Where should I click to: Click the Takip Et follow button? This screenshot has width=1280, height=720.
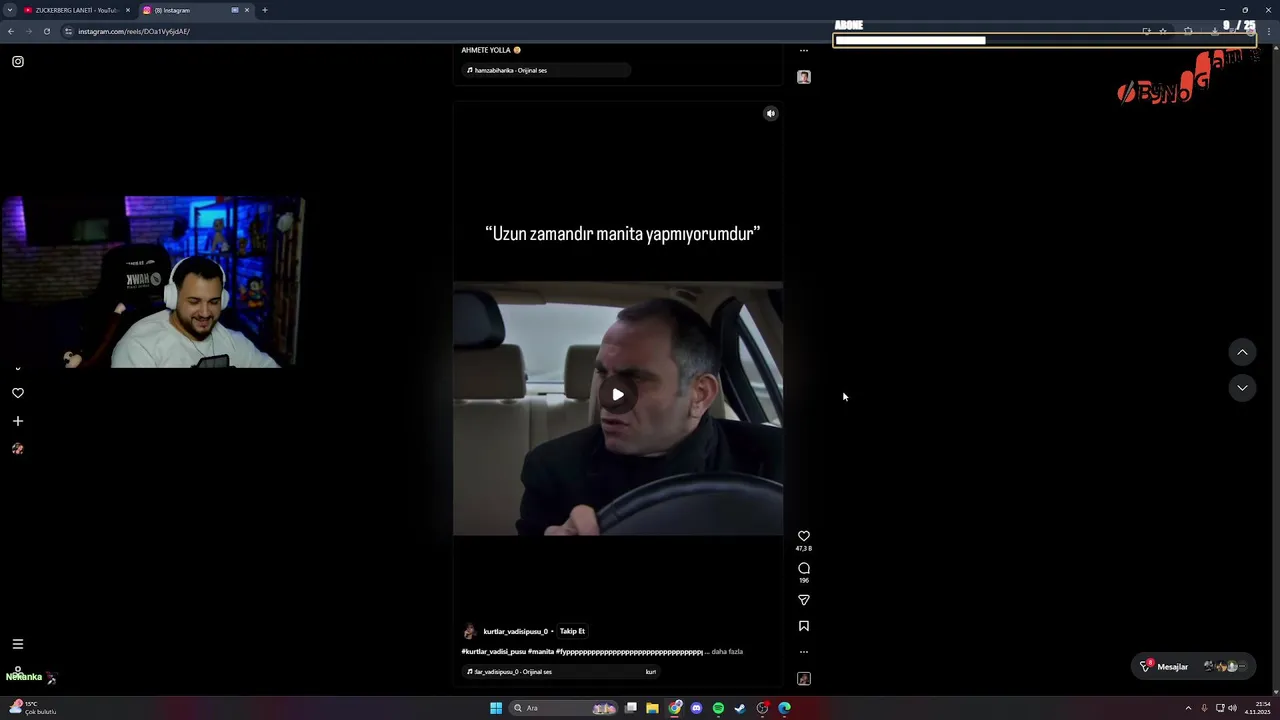(572, 631)
